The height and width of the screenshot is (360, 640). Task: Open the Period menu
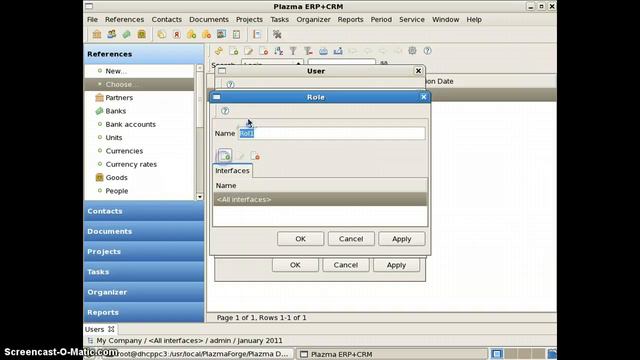tap(381, 20)
